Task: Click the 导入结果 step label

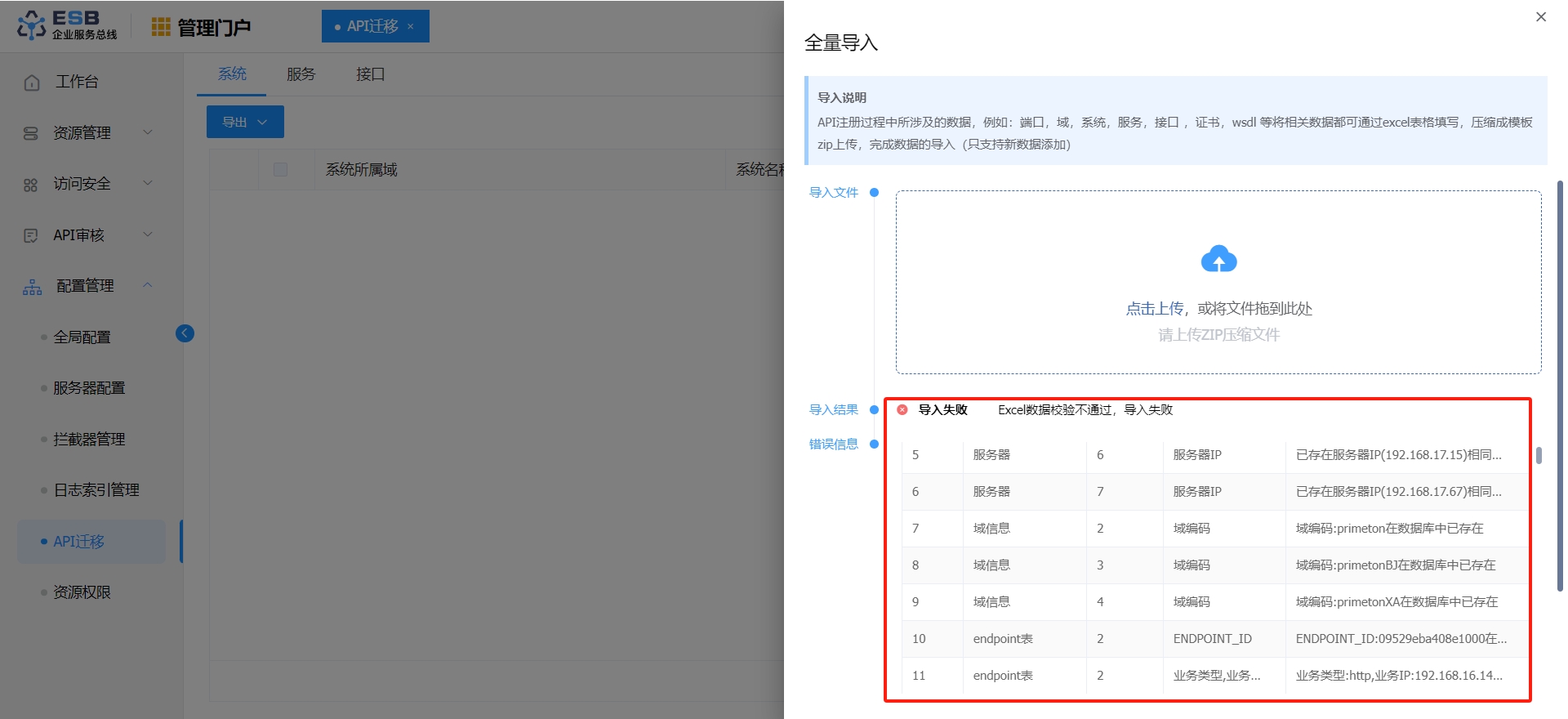Action: (833, 410)
